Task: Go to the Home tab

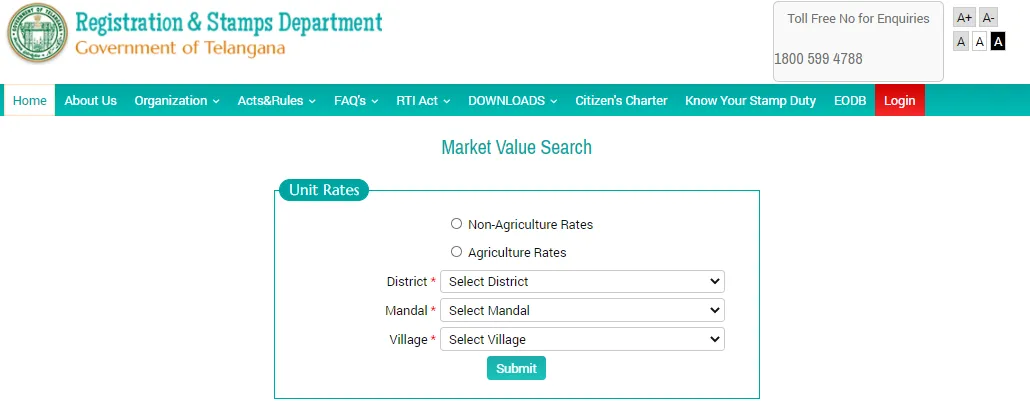Action: point(30,101)
